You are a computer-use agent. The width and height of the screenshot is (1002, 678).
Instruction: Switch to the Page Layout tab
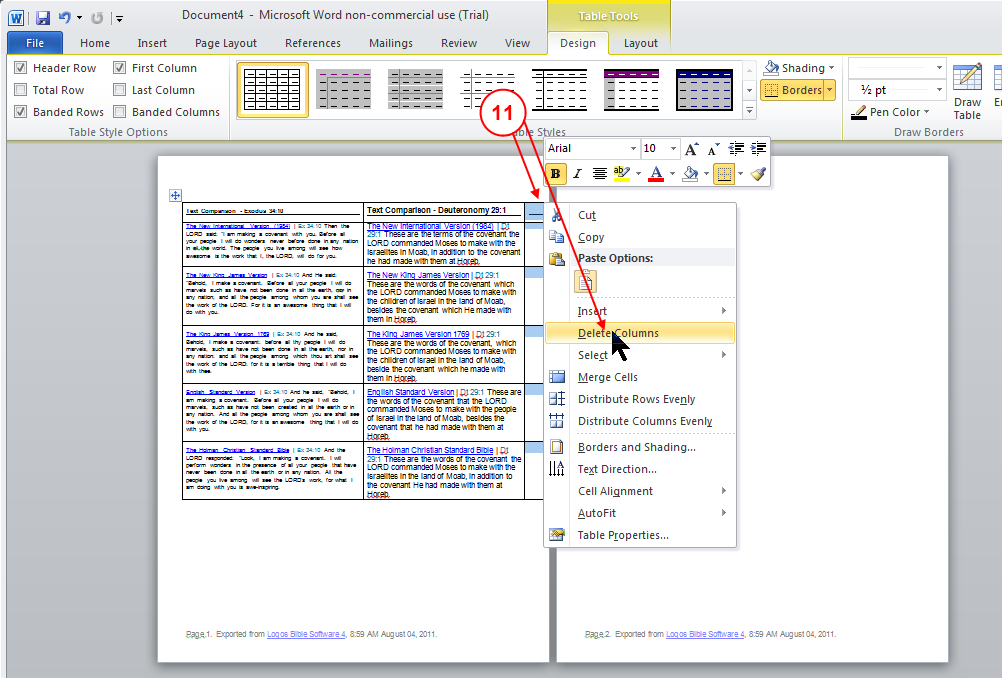[x=226, y=43]
